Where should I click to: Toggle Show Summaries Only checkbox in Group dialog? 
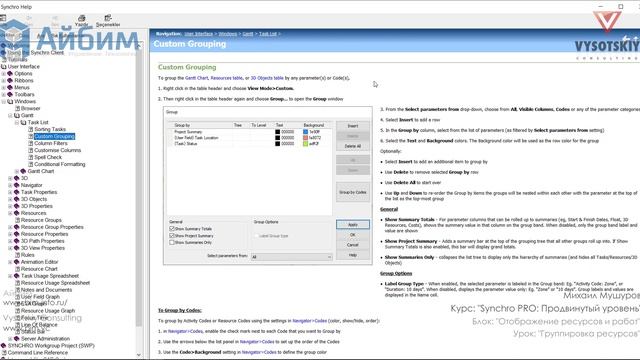pyautogui.click(x=172, y=242)
